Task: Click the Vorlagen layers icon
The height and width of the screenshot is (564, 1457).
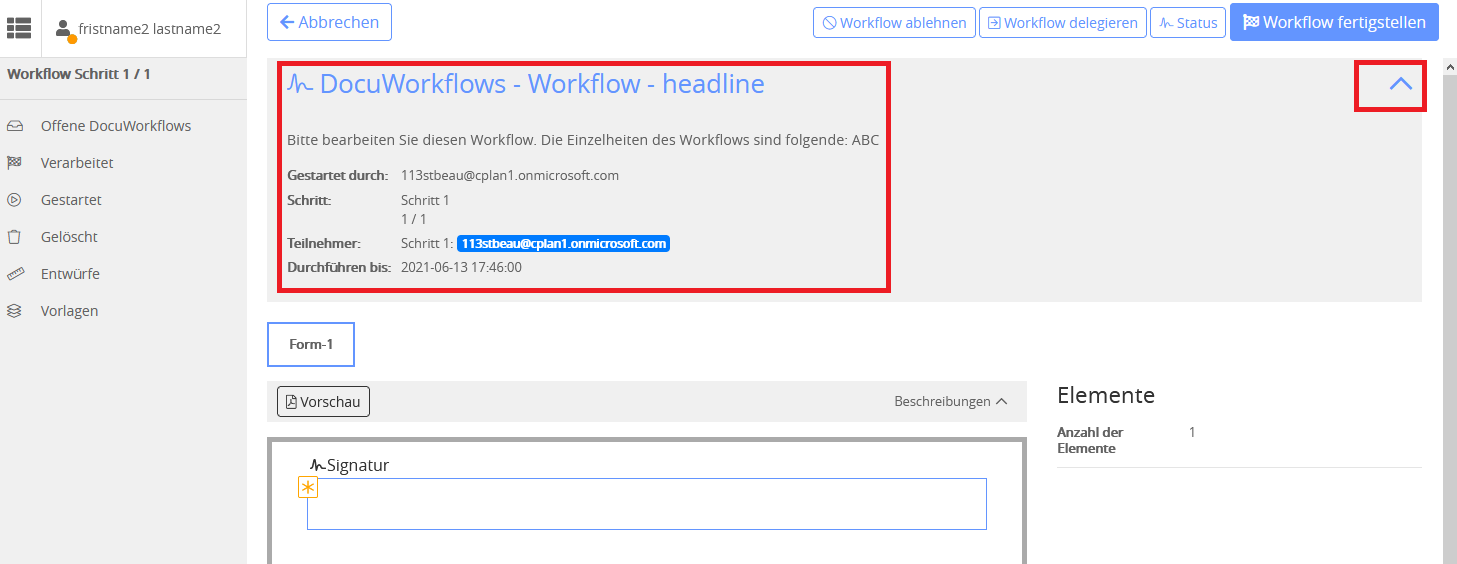Action: pos(14,311)
